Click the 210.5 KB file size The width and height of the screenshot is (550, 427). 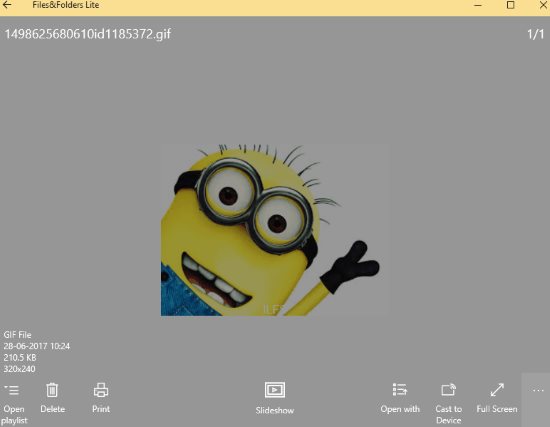20,358
